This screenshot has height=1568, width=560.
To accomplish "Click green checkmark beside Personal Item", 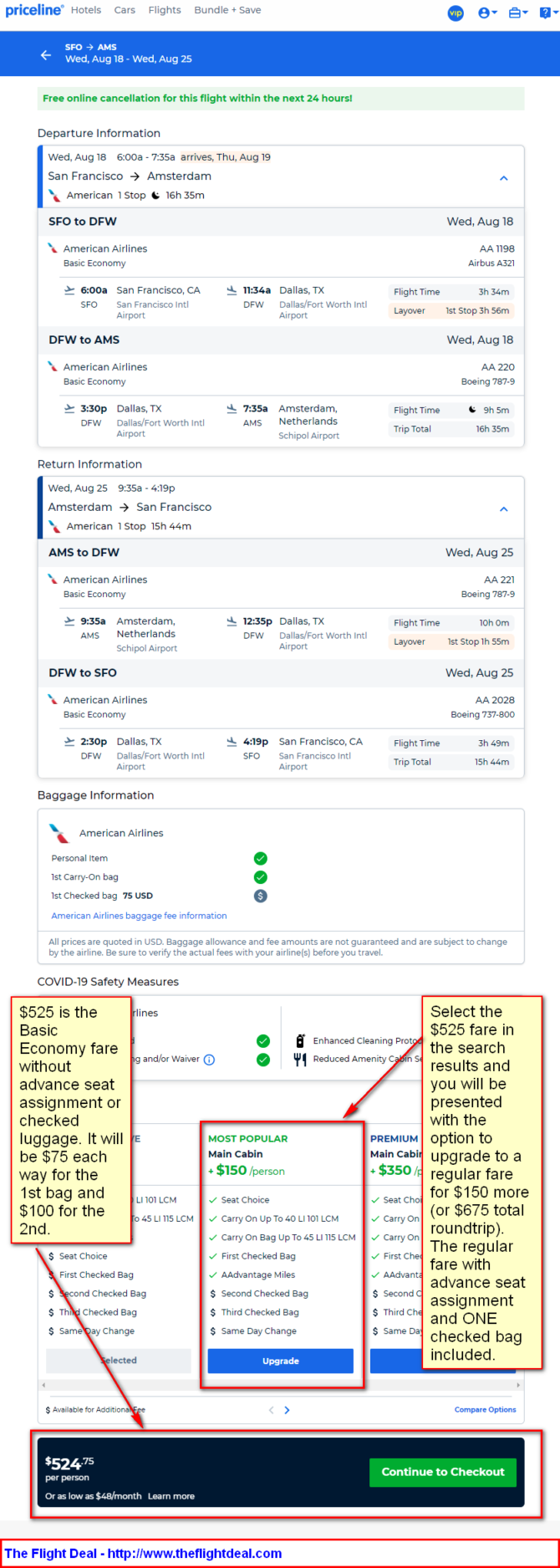I will pyautogui.click(x=261, y=858).
